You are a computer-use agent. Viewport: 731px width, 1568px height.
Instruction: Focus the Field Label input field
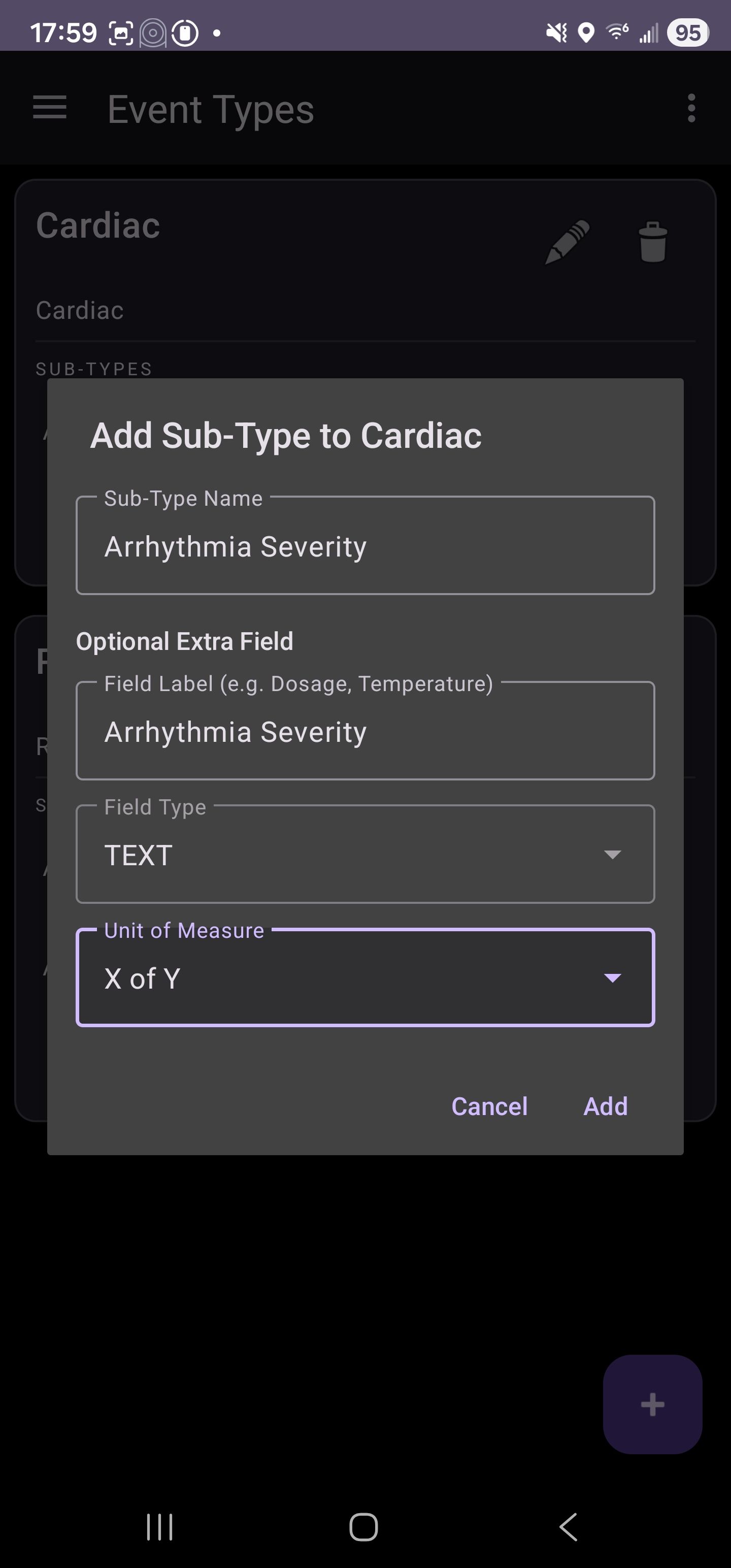(x=365, y=731)
